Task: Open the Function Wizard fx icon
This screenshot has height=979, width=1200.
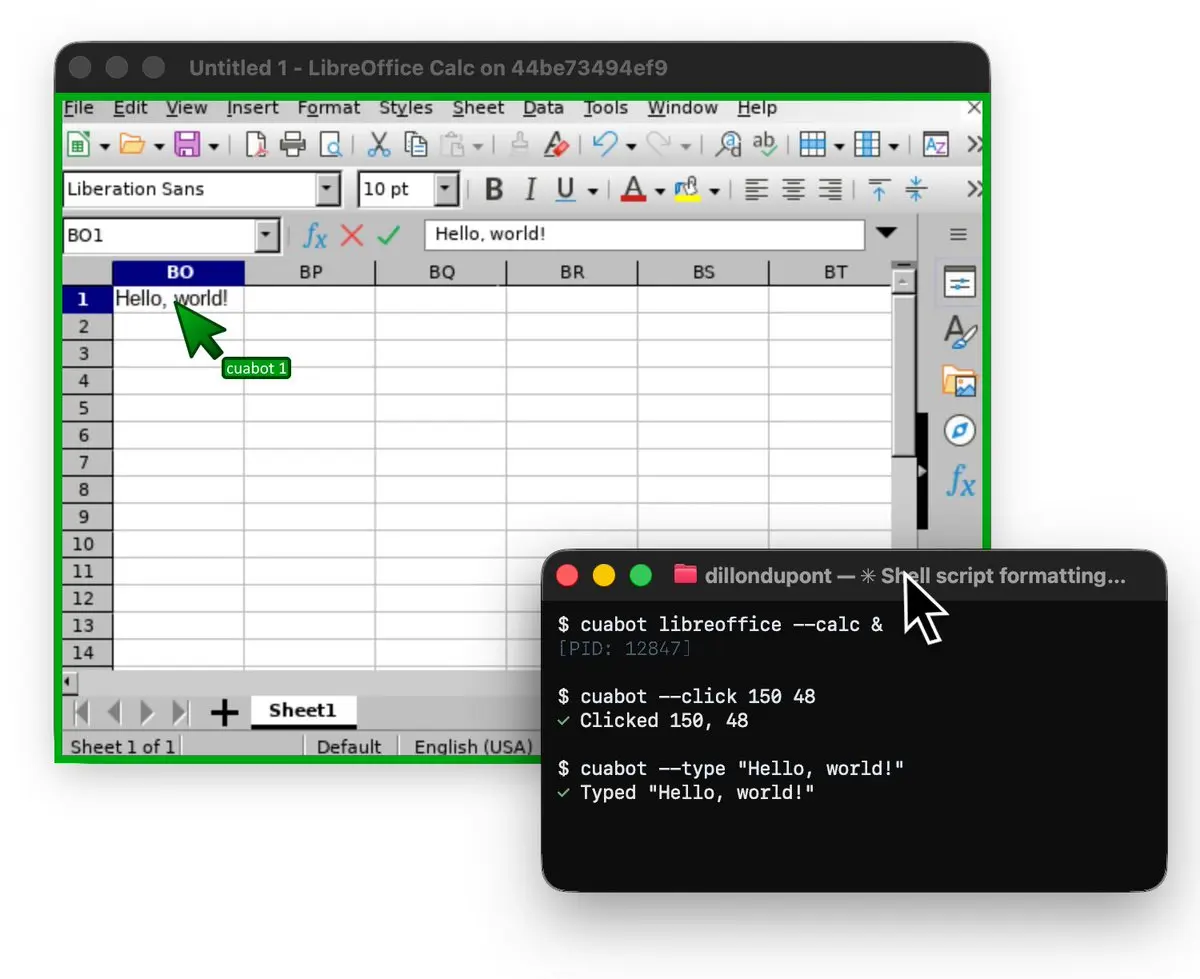Action: pyautogui.click(x=315, y=236)
